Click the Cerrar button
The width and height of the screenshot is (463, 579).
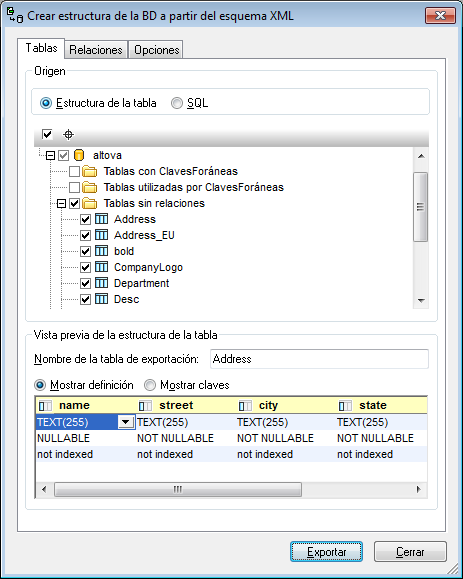(410, 552)
